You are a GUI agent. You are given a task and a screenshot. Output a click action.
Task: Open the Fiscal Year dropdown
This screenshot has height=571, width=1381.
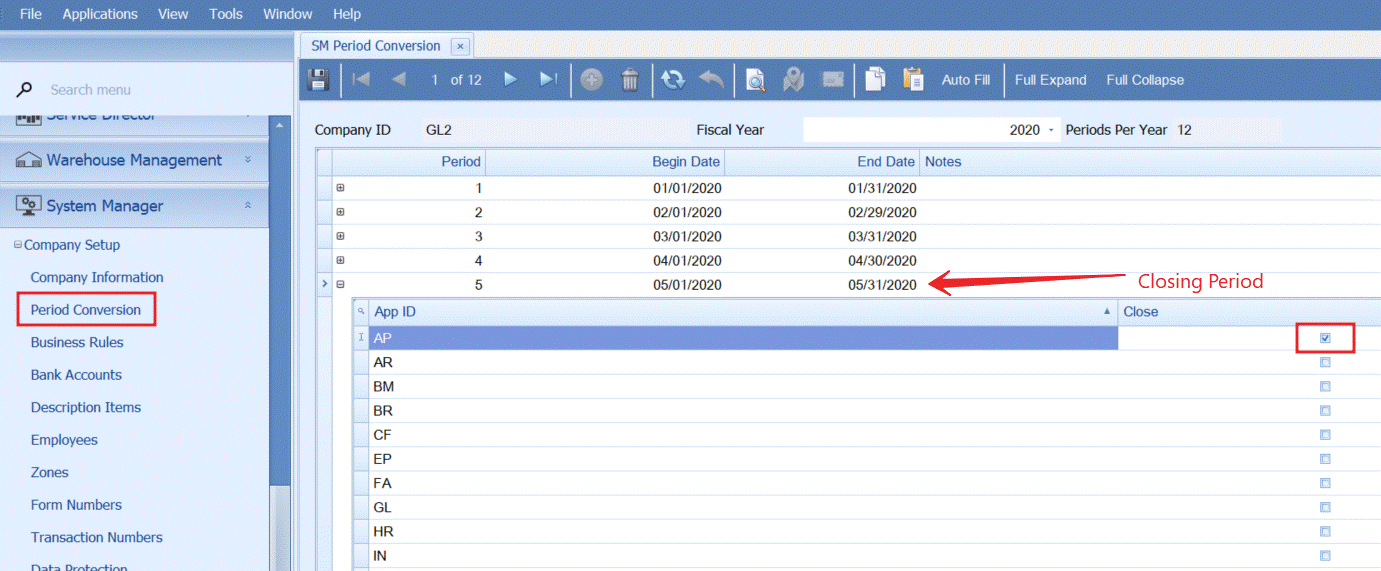[x=1051, y=130]
